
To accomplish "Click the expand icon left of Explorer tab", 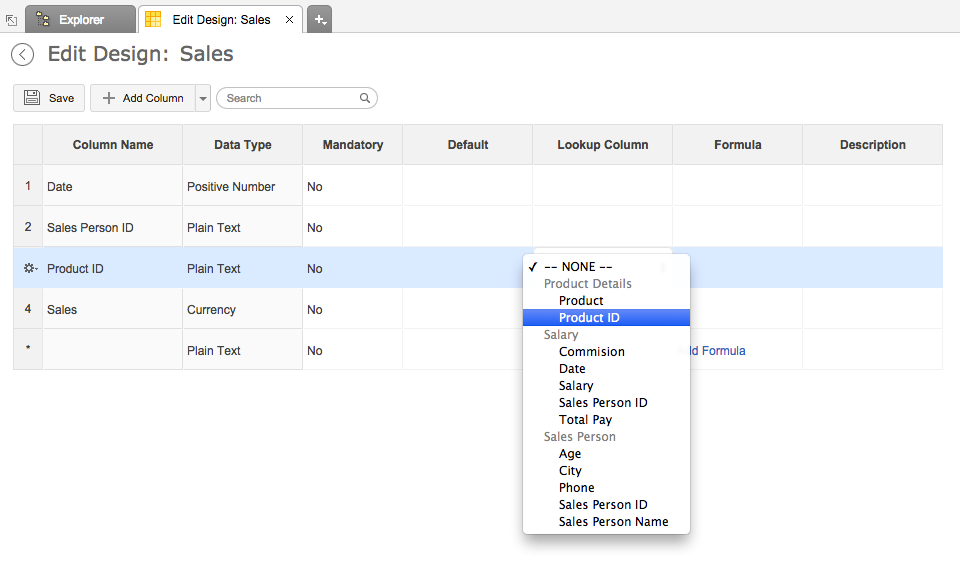I will pos(11,20).
